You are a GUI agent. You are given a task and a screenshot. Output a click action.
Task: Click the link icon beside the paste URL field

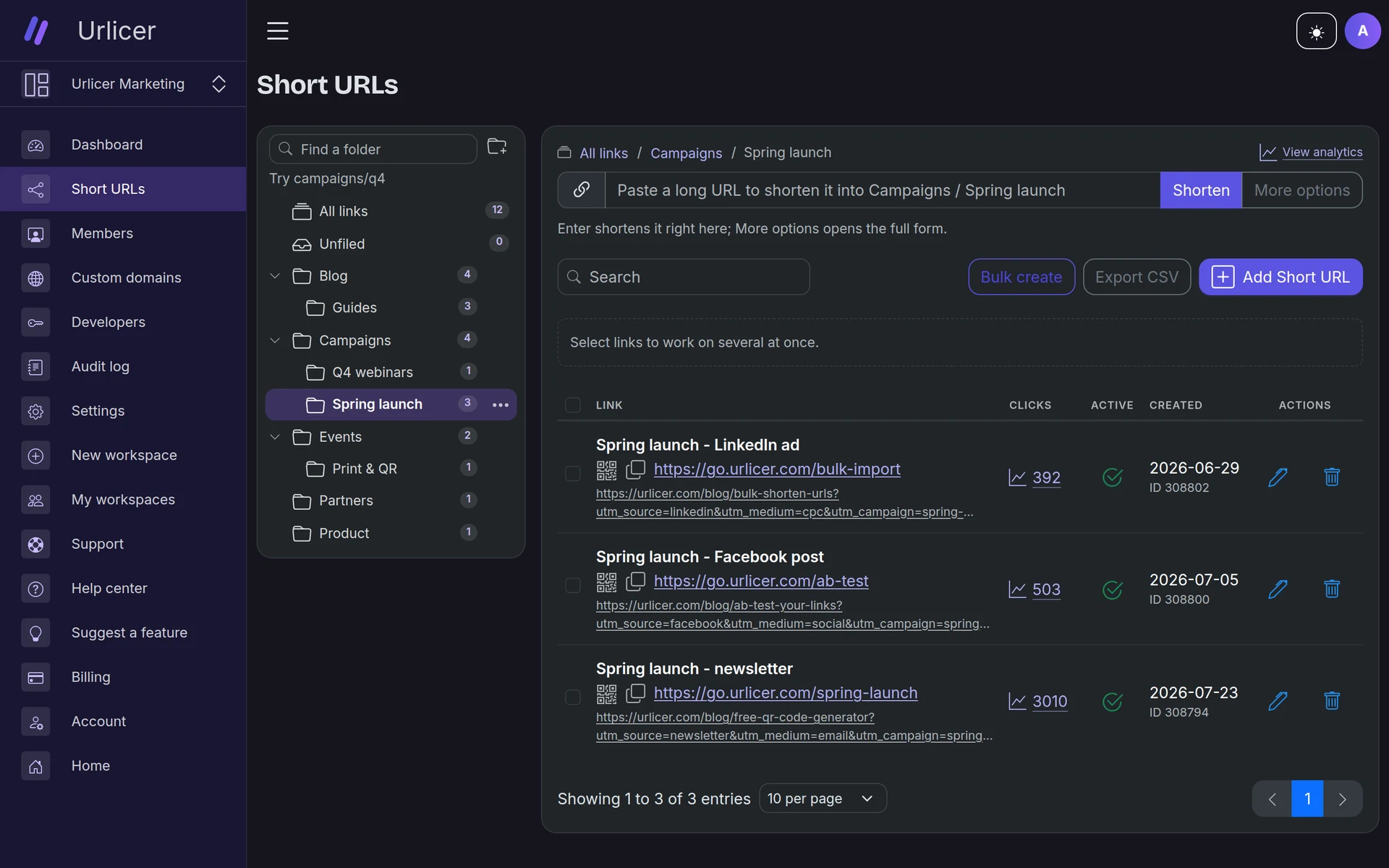[581, 190]
